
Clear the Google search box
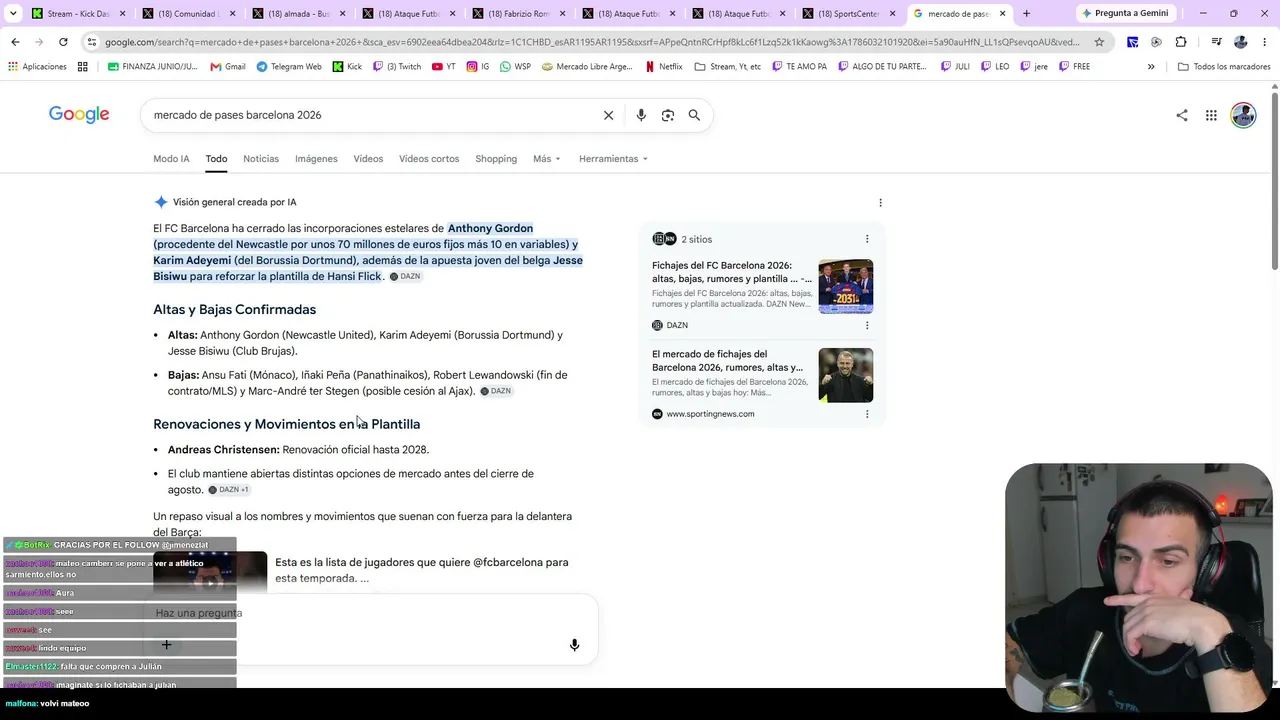608,115
